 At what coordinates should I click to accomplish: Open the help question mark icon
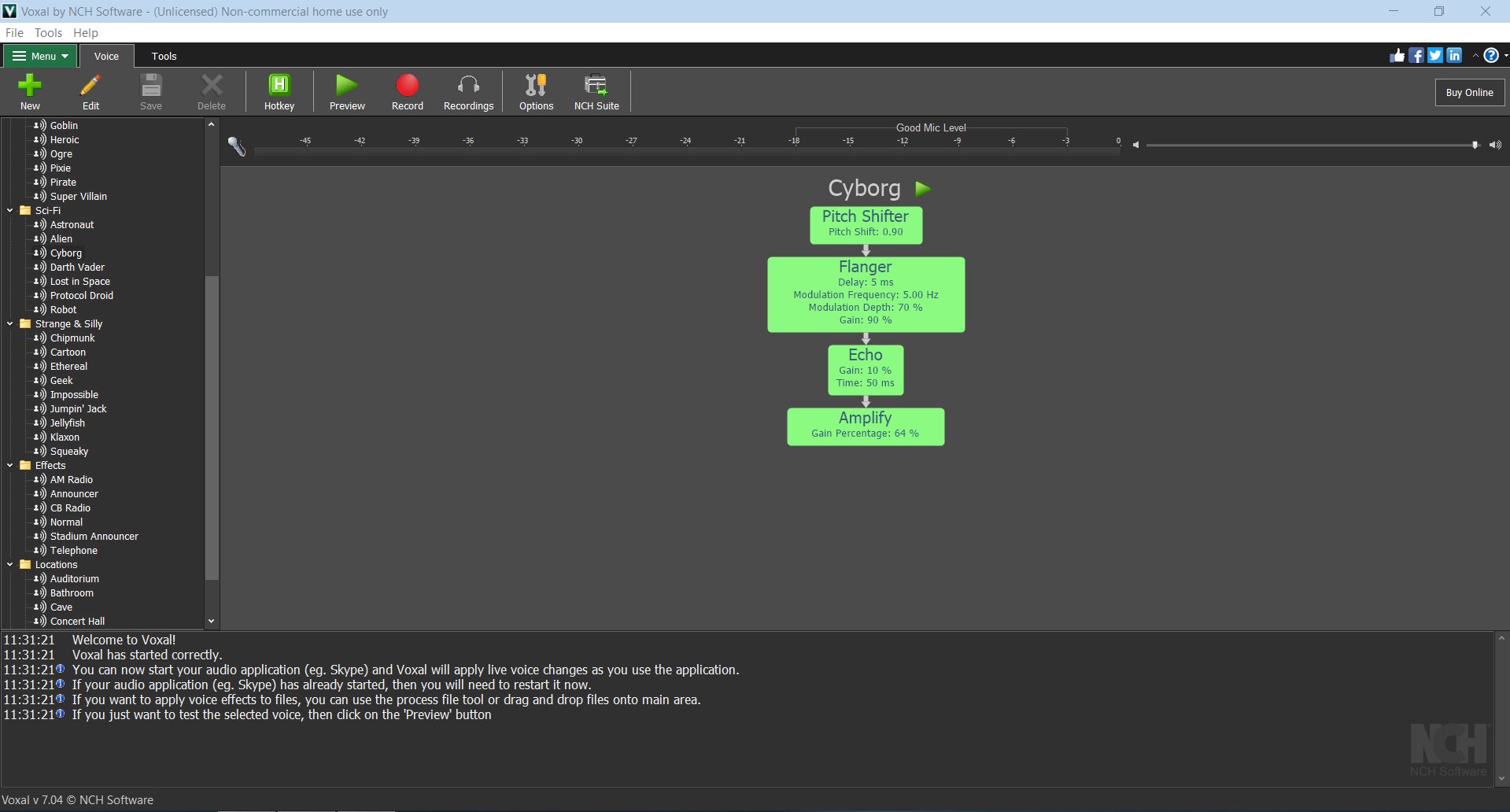(1491, 55)
